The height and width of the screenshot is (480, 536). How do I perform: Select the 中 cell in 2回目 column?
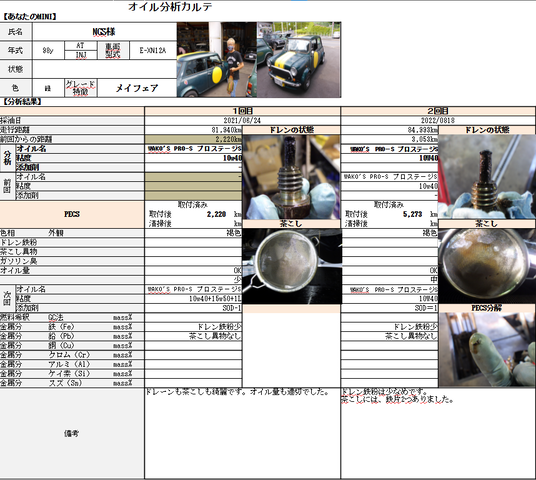[389, 280]
